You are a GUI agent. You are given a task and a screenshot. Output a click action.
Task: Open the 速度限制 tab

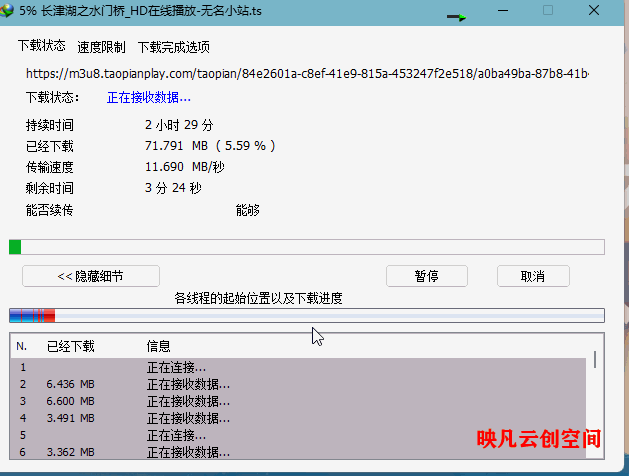click(x=101, y=47)
